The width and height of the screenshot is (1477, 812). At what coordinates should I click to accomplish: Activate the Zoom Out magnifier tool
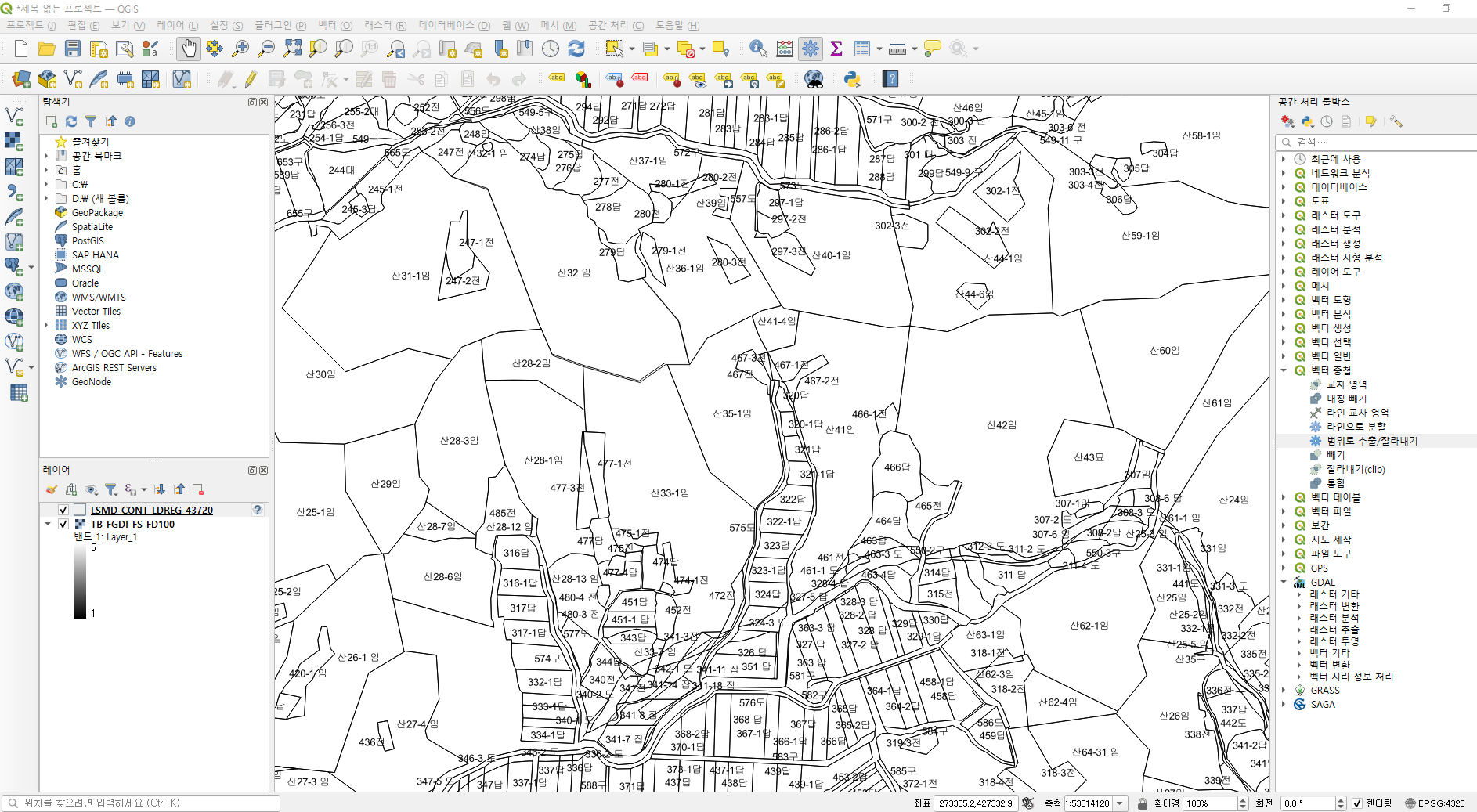266,49
